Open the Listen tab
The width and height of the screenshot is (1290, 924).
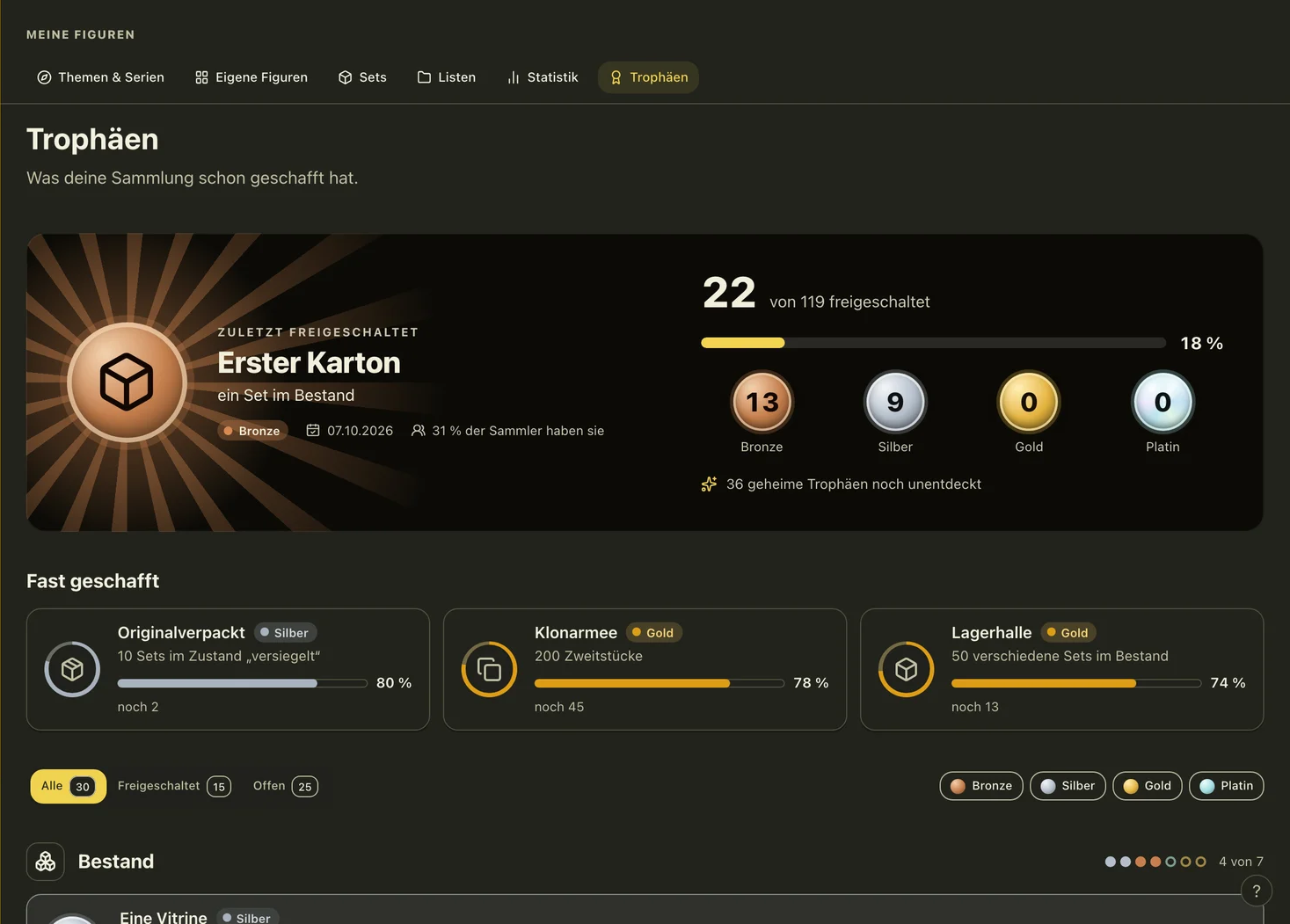click(447, 77)
